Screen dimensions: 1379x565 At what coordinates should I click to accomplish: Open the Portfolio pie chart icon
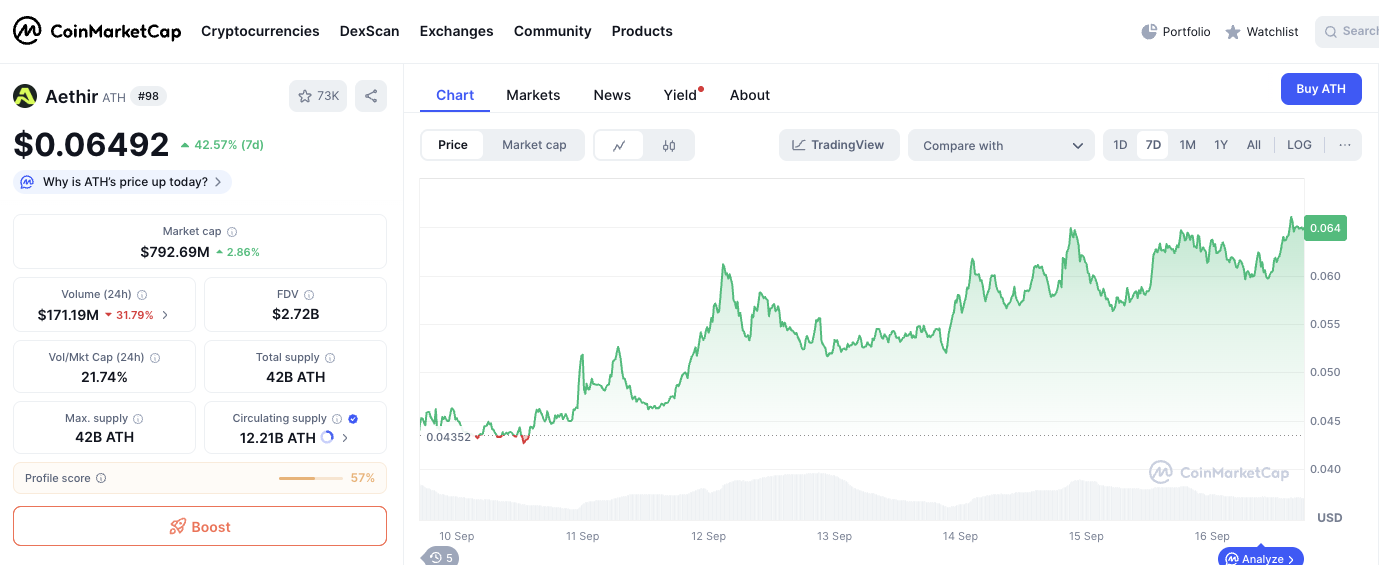tap(1149, 32)
